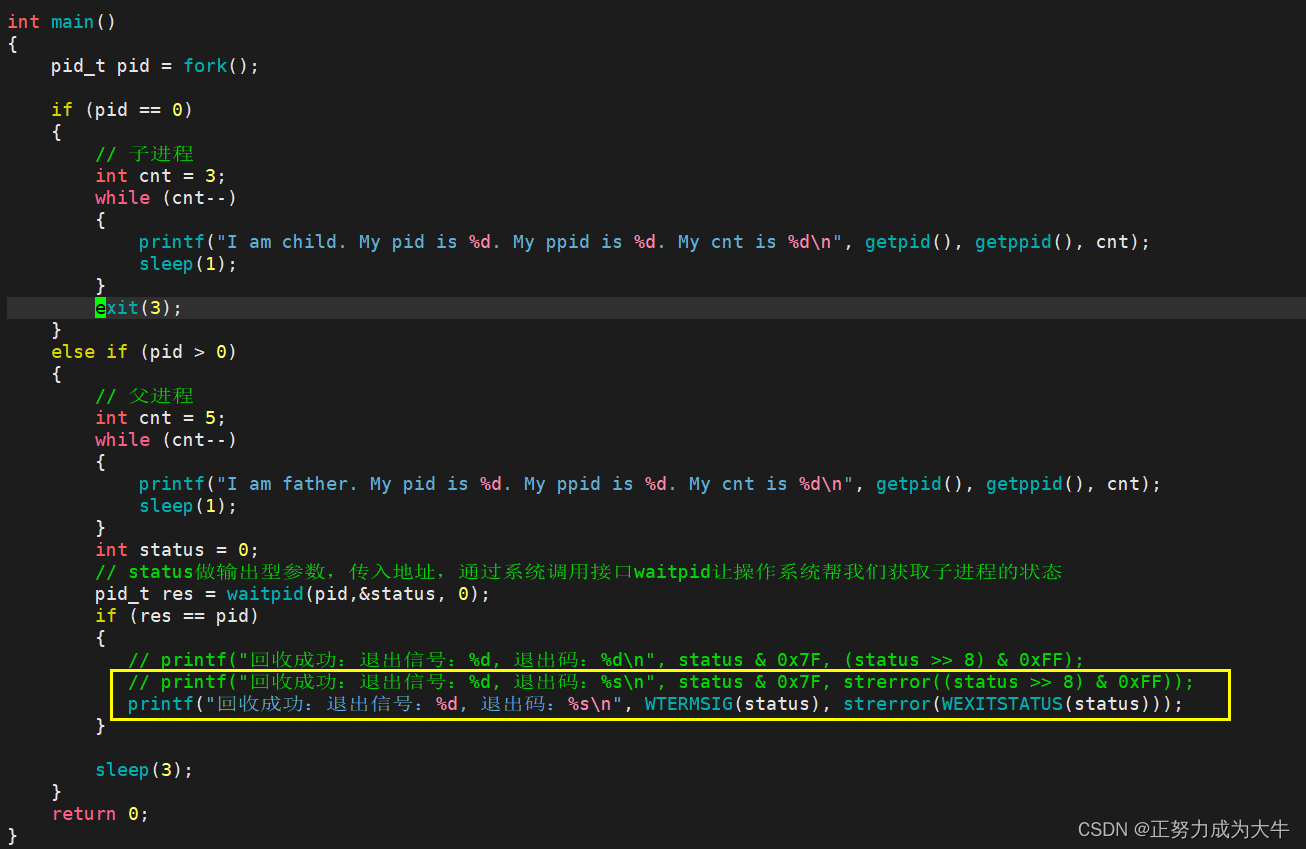Click commented printf using '(status >> 8) & 0xFF);'
This screenshot has height=849, width=1306.
tap(606, 659)
